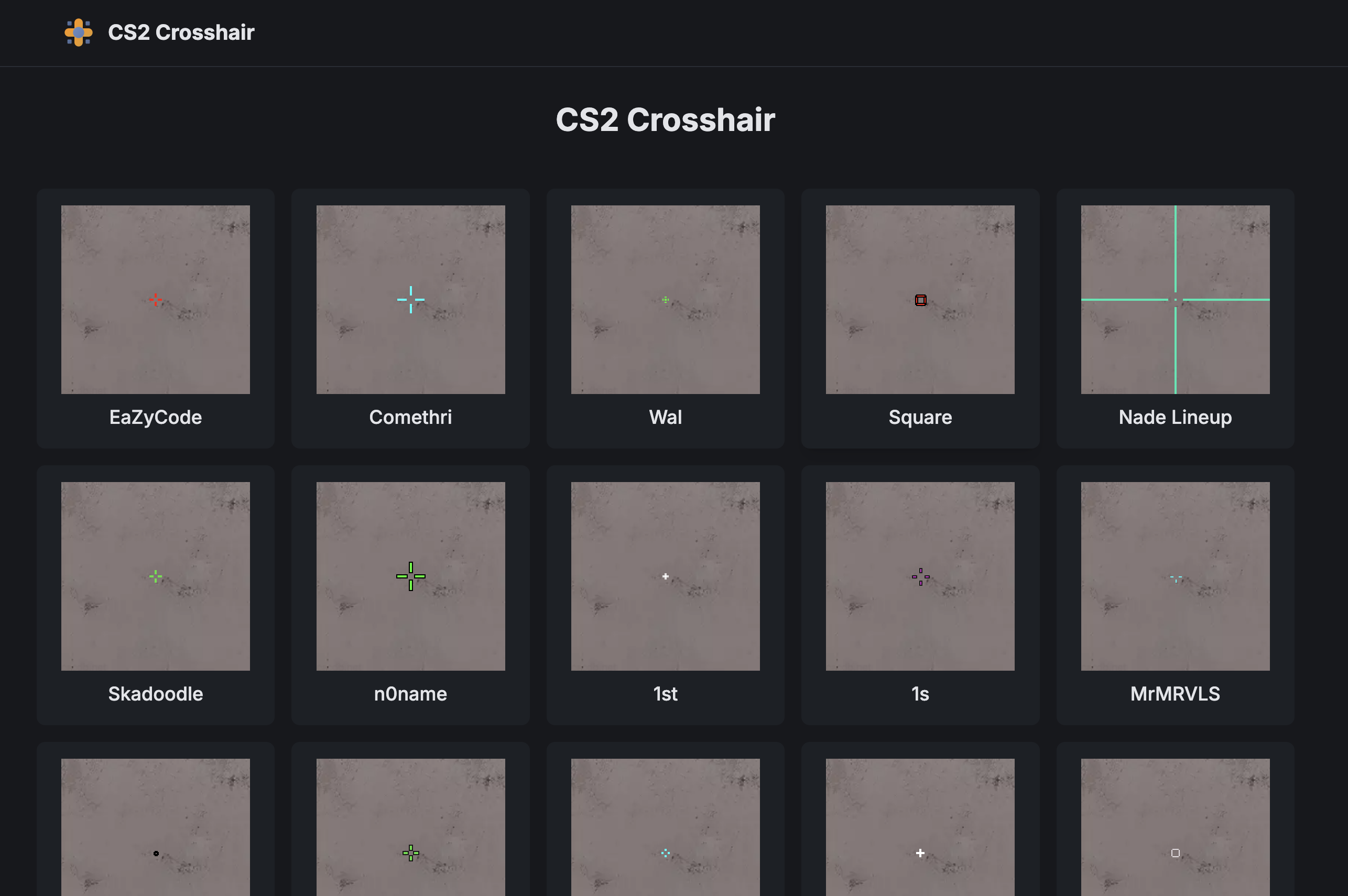Image resolution: width=1348 pixels, height=896 pixels.
Task: View the Wal crosshair
Action: click(665, 299)
